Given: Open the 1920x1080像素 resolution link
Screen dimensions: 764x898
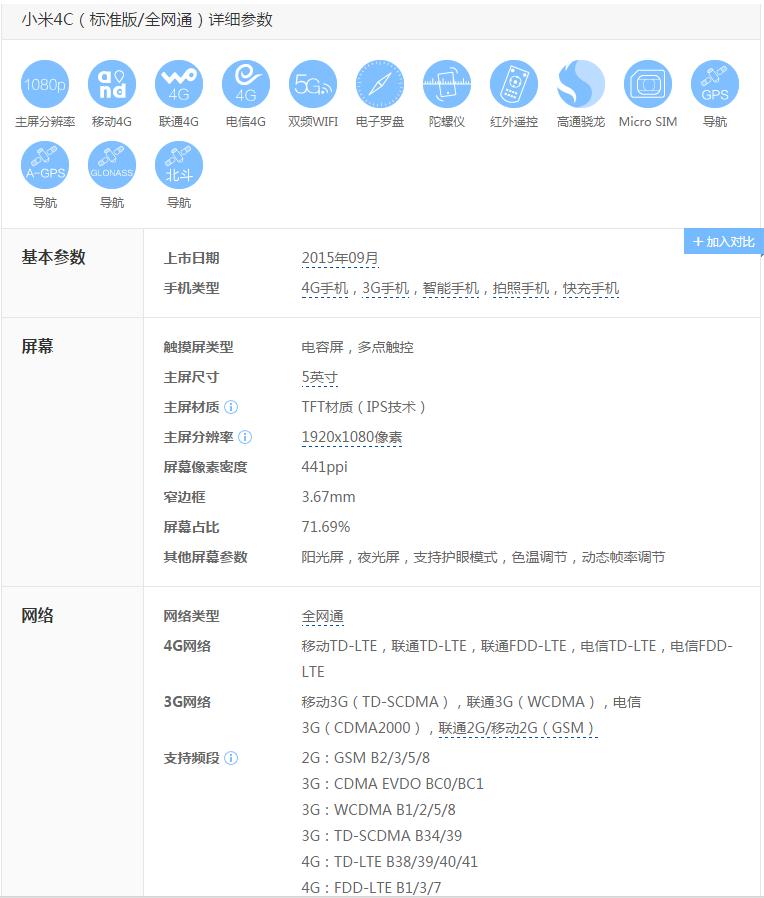Looking at the screenshot, I should [x=352, y=437].
